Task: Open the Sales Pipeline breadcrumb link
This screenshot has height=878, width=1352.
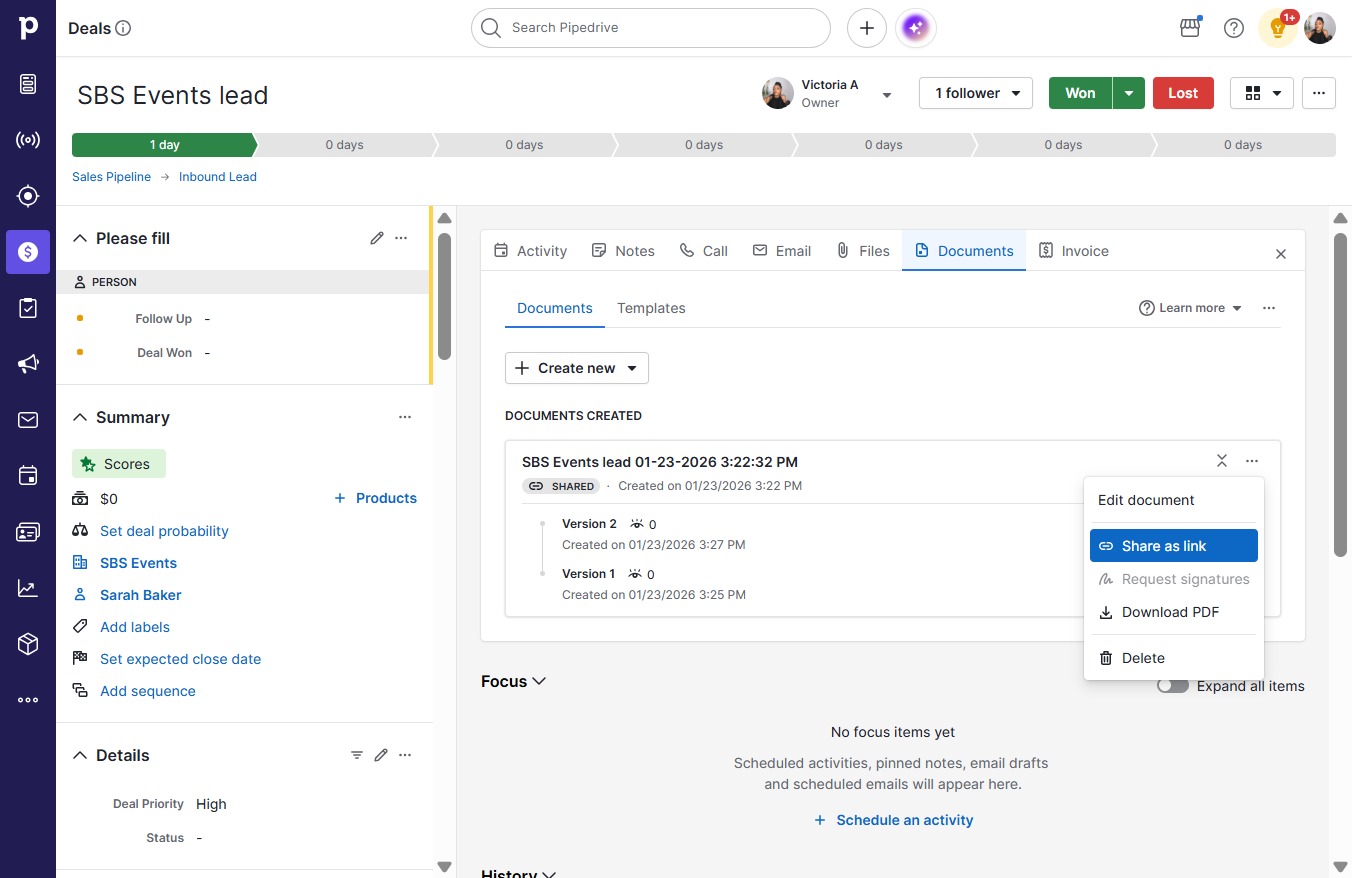Action: click(111, 177)
